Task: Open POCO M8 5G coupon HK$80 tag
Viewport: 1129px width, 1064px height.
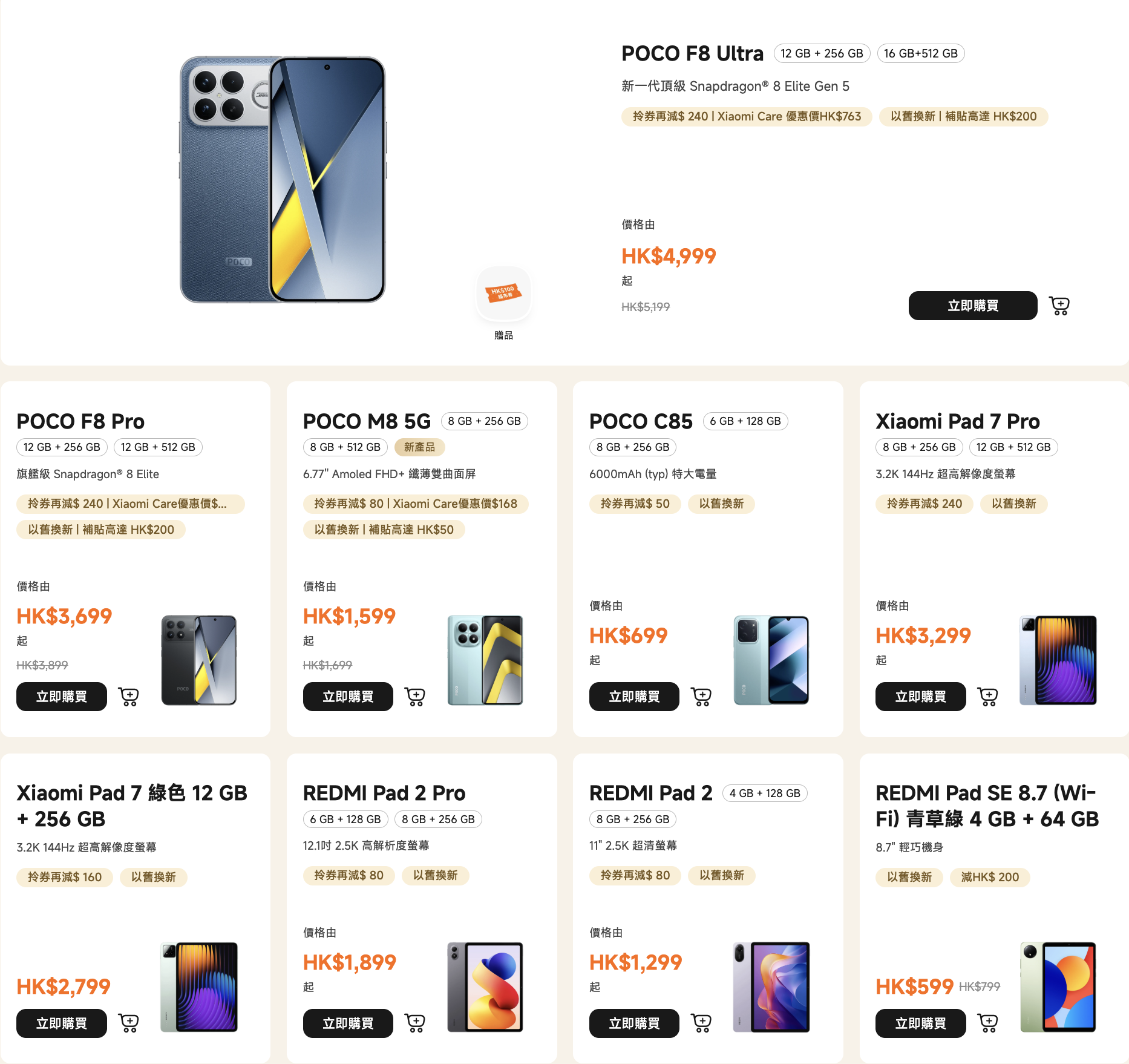Action: coord(416,504)
